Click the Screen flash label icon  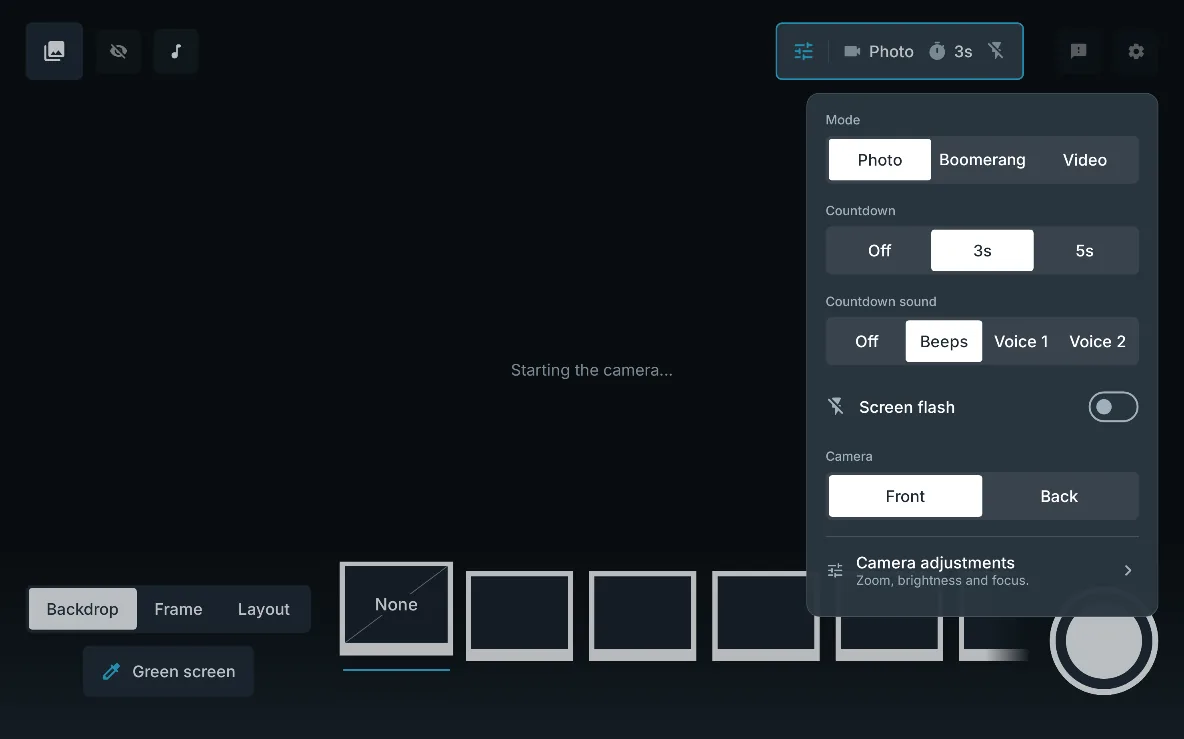coord(836,406)
